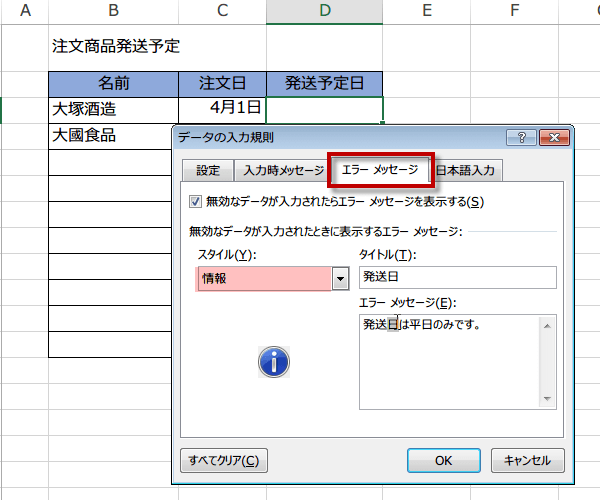Select column B header
600x500 pixels.
[x=113, y=11]
